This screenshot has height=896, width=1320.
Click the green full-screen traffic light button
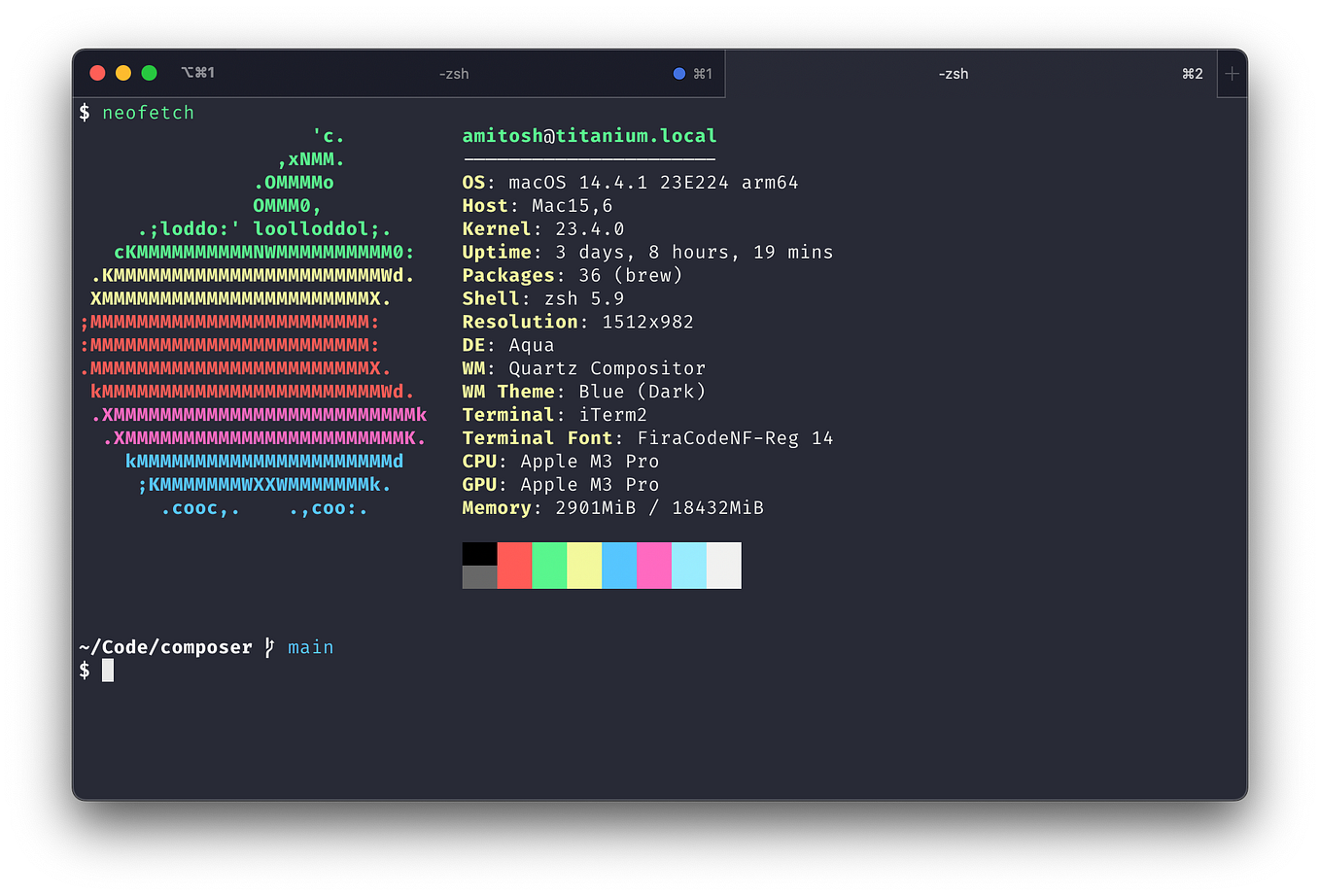pyautogui.click(x=149, y=72)
